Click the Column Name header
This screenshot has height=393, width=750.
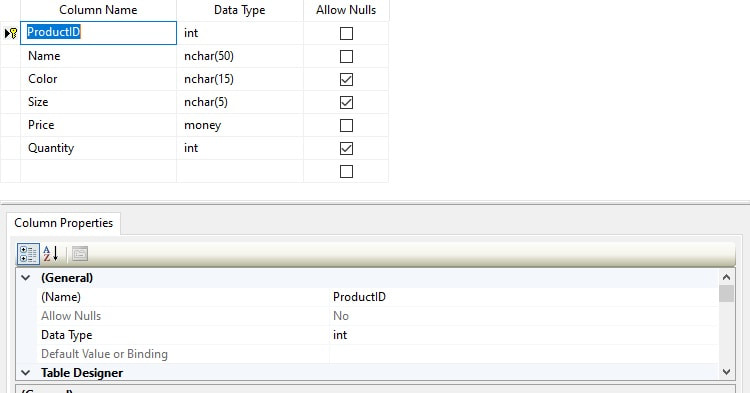tap(99, 10)
